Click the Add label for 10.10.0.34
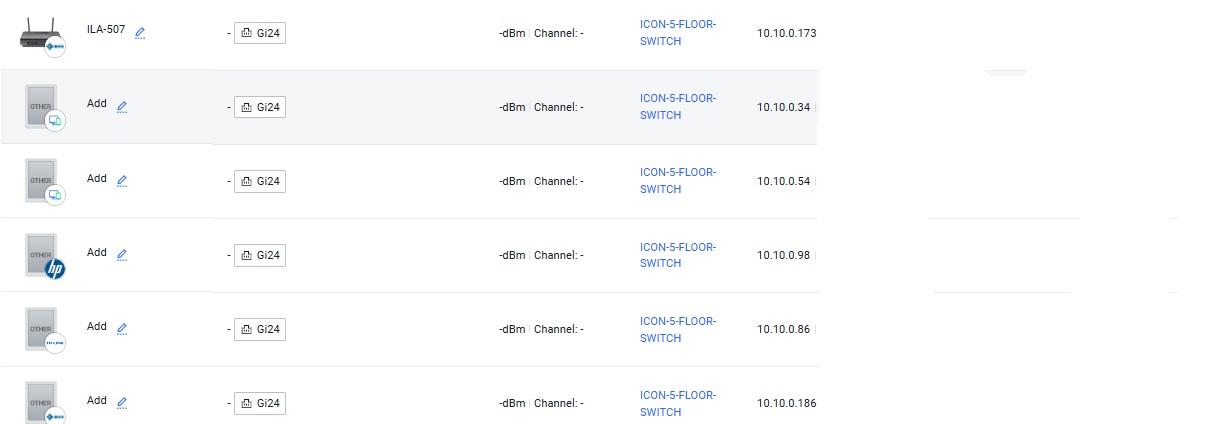Screen dimensions: 1232x424 pos(97,104)
